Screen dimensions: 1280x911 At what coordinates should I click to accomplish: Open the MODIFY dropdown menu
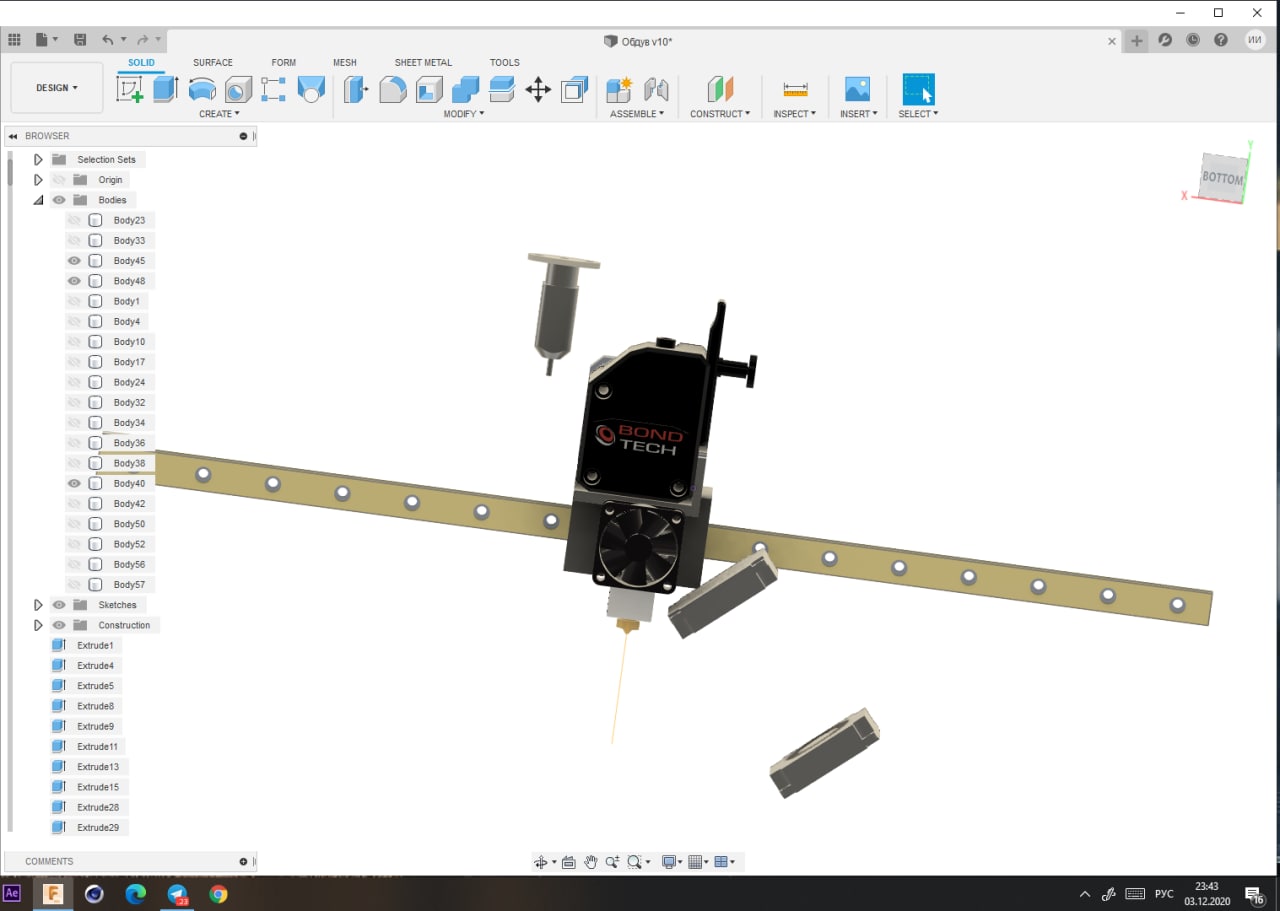tap(464, 114)
